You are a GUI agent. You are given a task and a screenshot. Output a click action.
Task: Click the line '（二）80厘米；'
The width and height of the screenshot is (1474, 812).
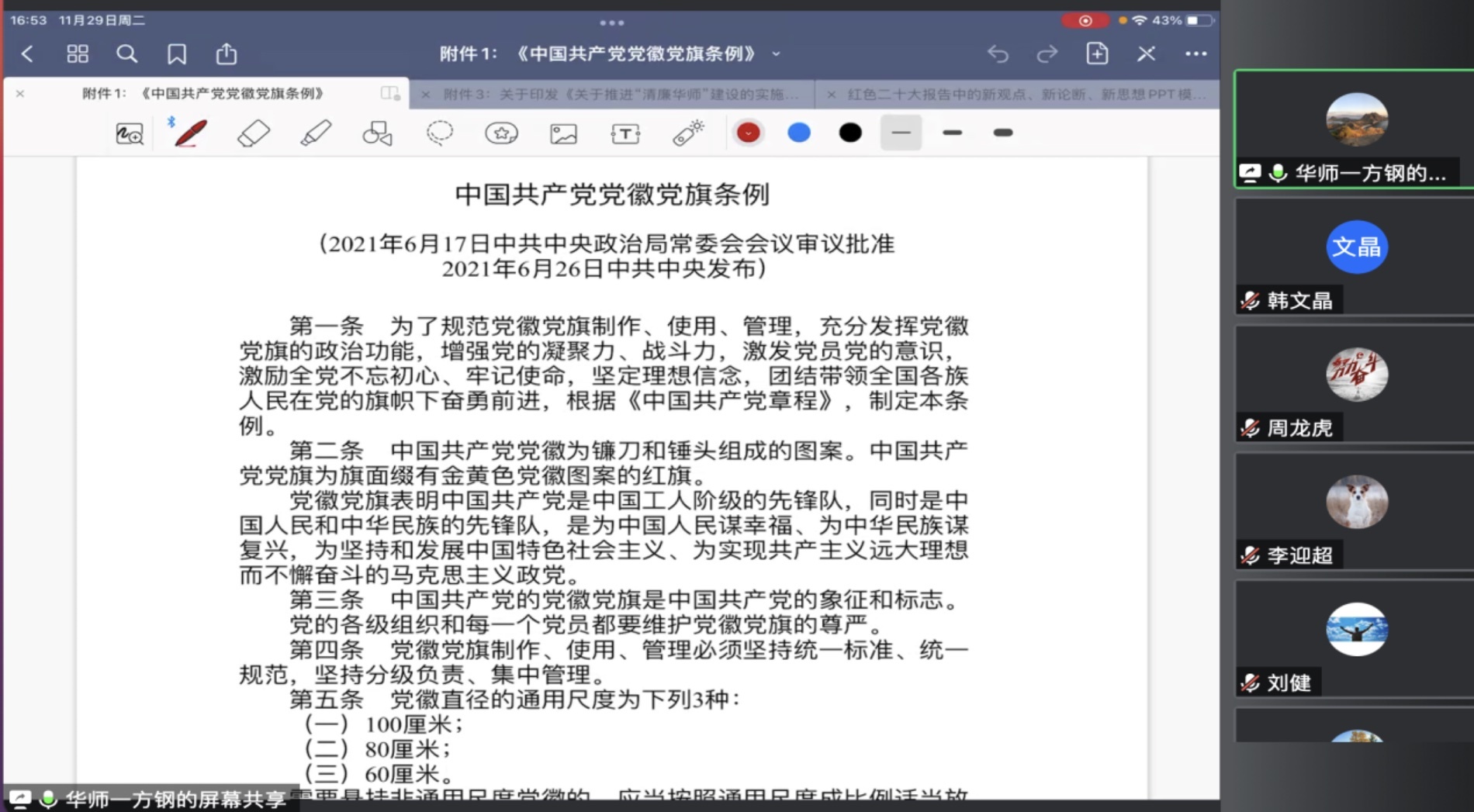coord(378,749)
